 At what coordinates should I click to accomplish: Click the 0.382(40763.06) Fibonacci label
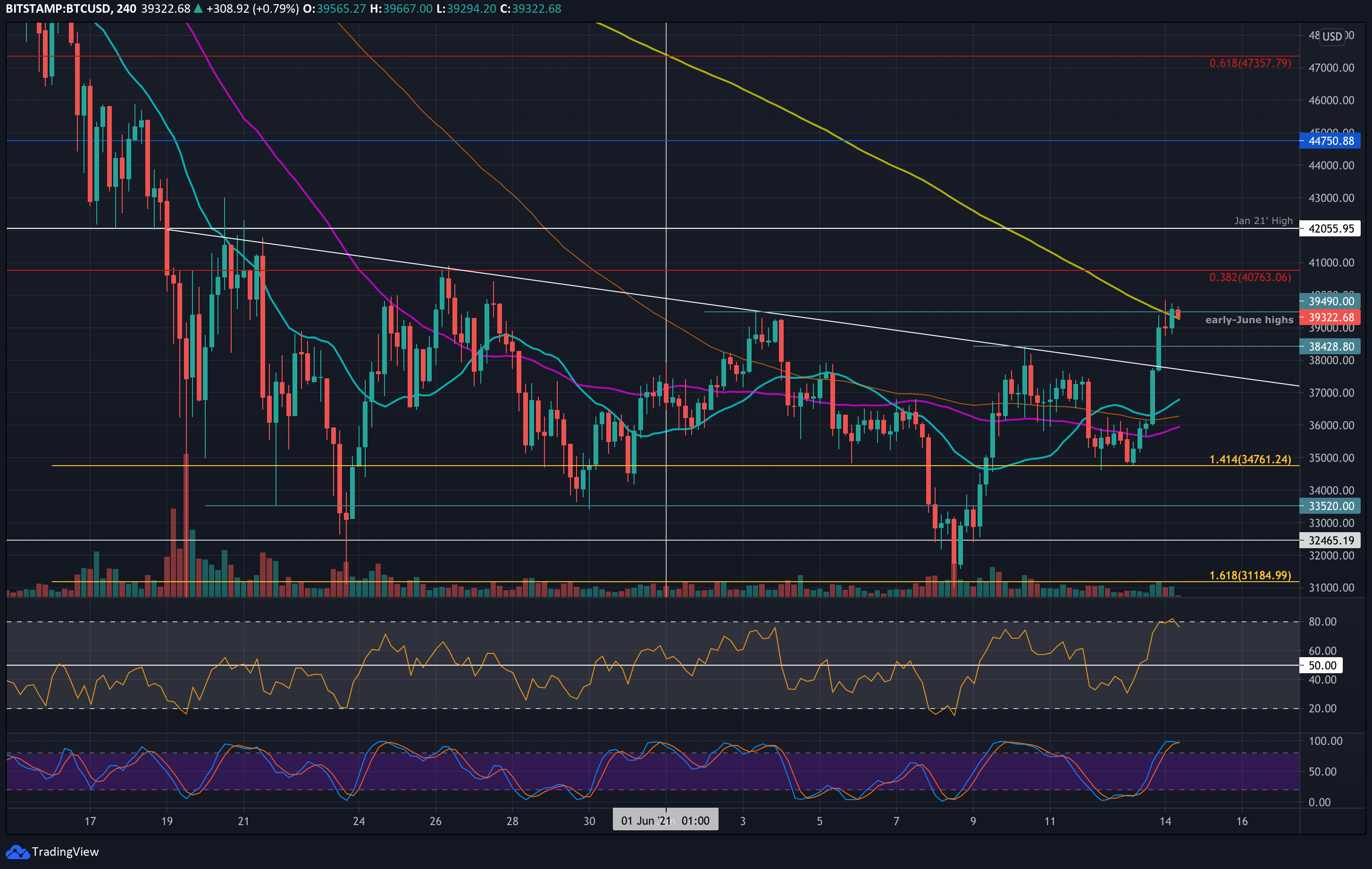[x=1250, y=277]
